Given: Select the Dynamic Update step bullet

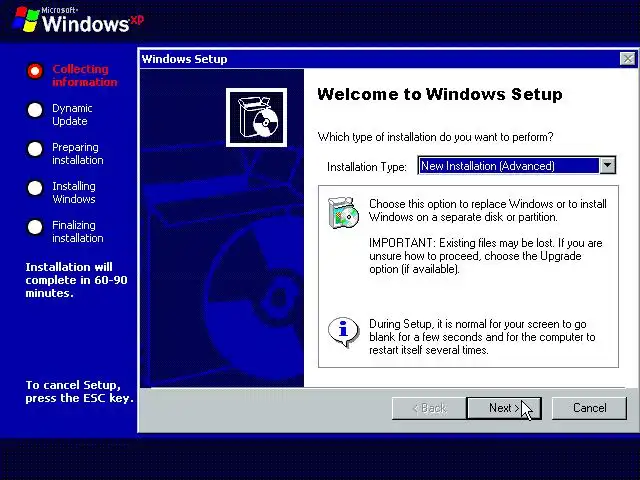Looking at the screenshot, I should pyautogui.click(x=35, y=110).
